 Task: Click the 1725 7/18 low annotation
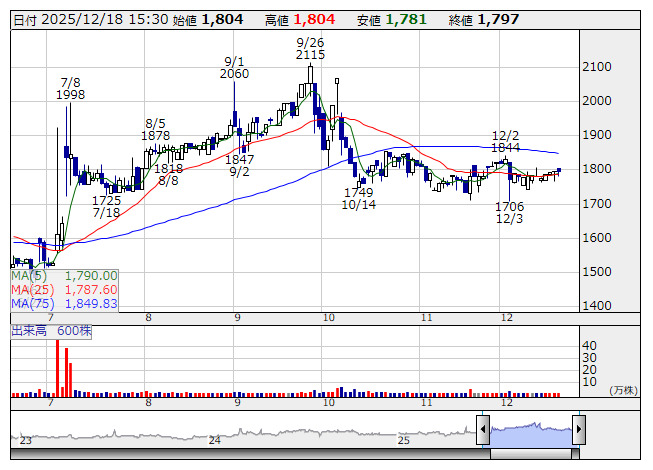coord(107,206)
